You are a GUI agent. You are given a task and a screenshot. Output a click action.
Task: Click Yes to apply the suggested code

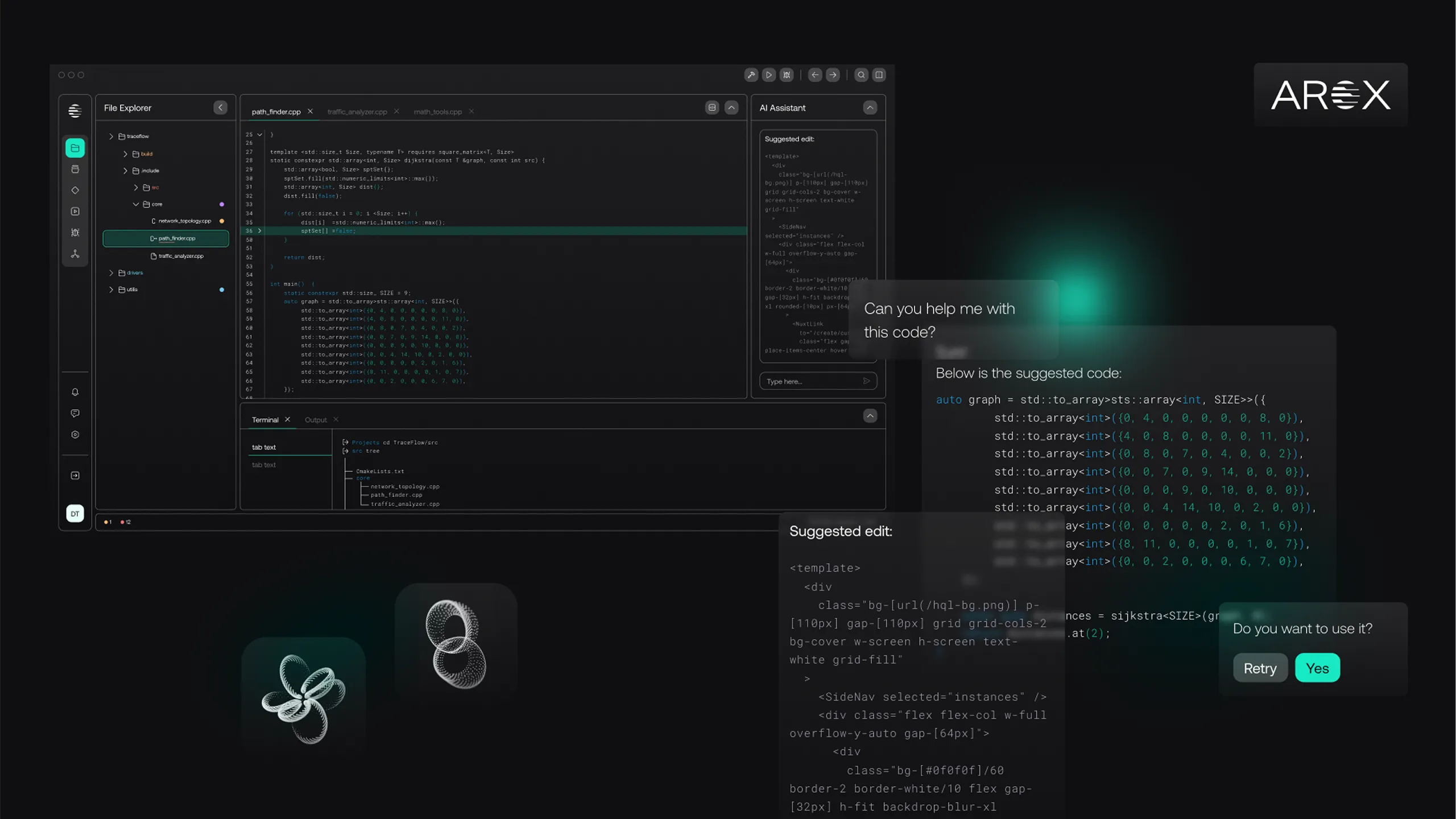[x=1317, y=668]
